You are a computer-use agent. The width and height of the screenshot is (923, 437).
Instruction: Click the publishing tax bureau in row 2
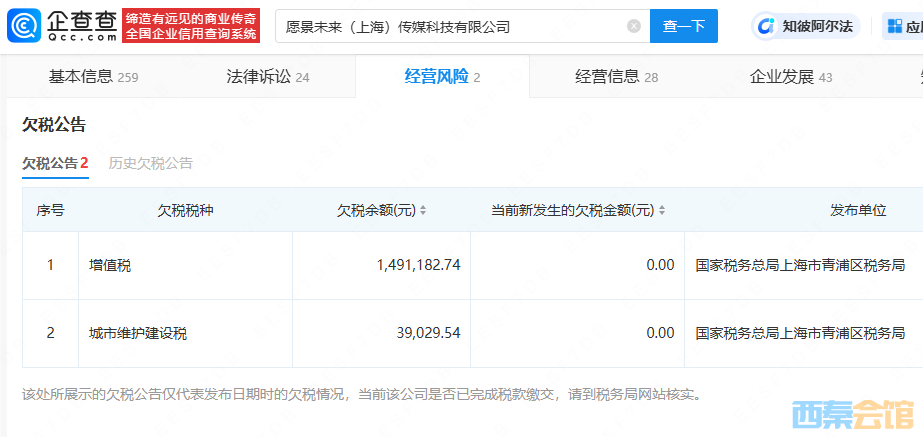pos(800,333)
